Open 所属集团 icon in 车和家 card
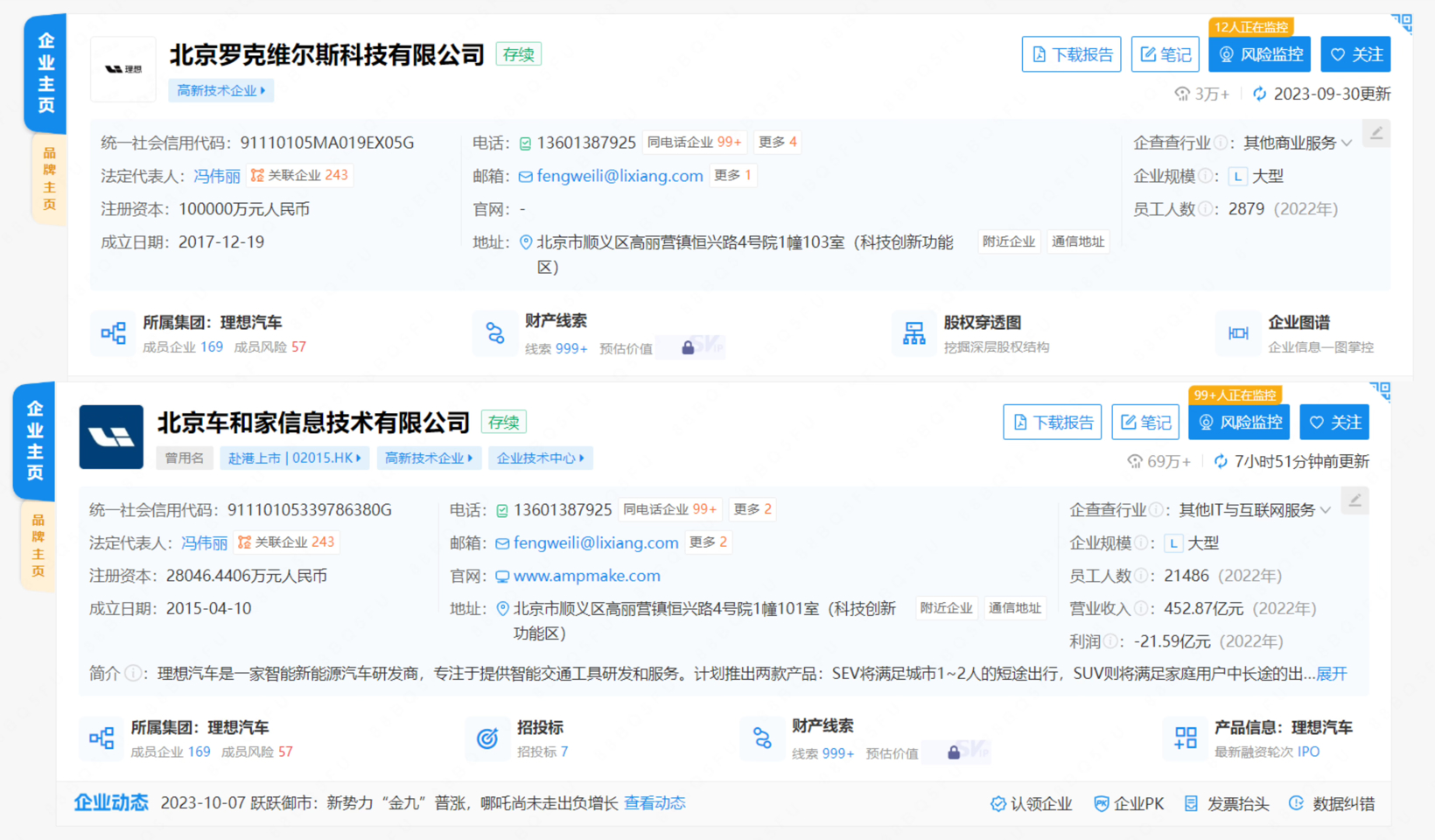Image resolution: width=1435 pixels, height=840 pixels. coord(101,738)
